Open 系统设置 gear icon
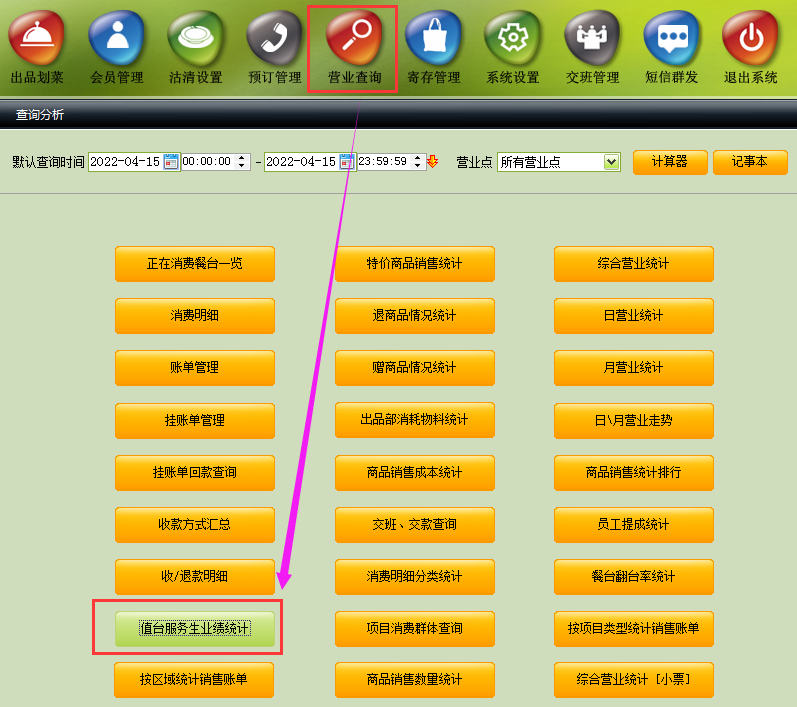The height and width of the screenshot is (707, 797). pyautogui.click(x=513, y=39)
